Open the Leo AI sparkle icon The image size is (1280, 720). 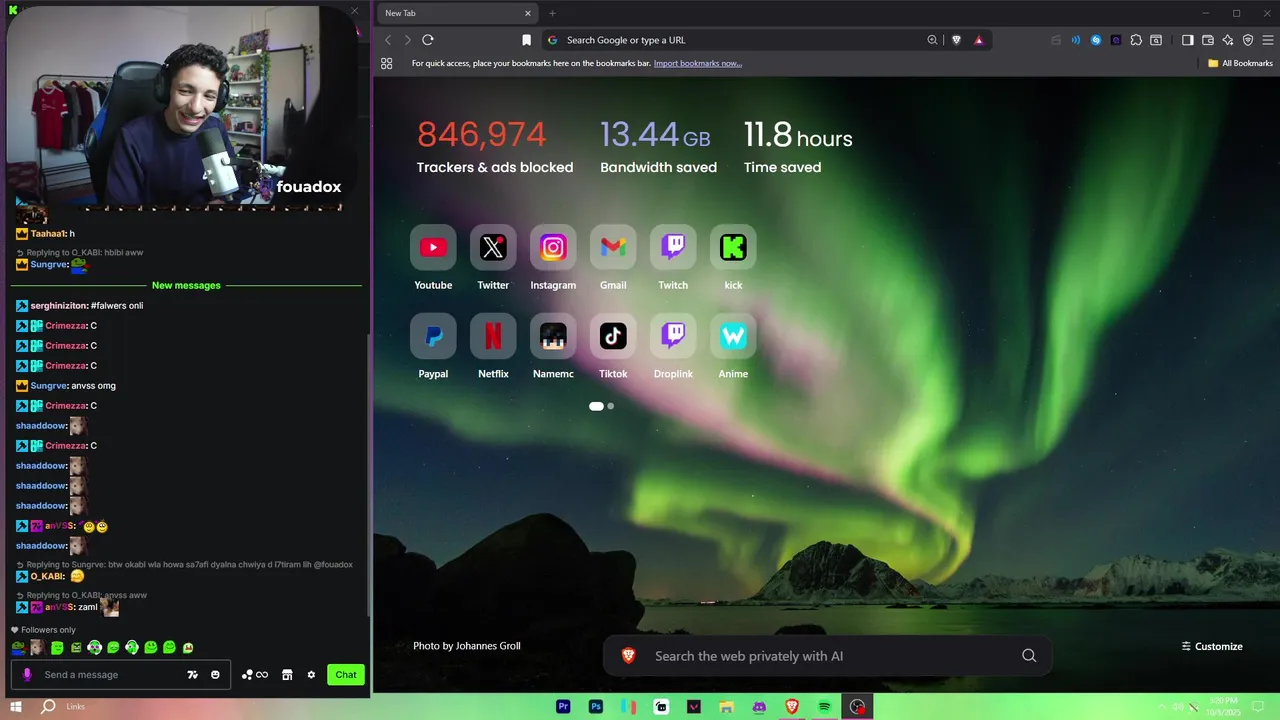(1227, 40)
